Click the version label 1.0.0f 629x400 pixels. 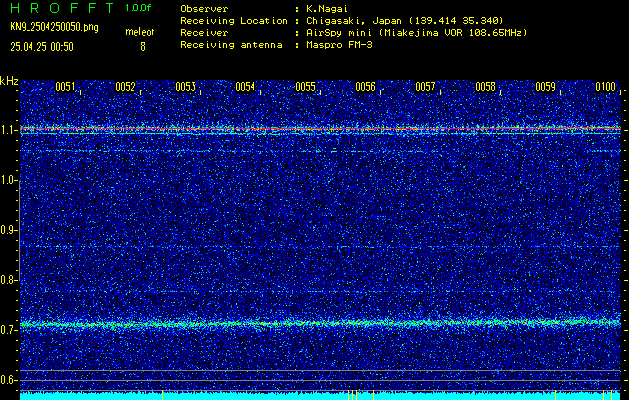click(138, 8)
